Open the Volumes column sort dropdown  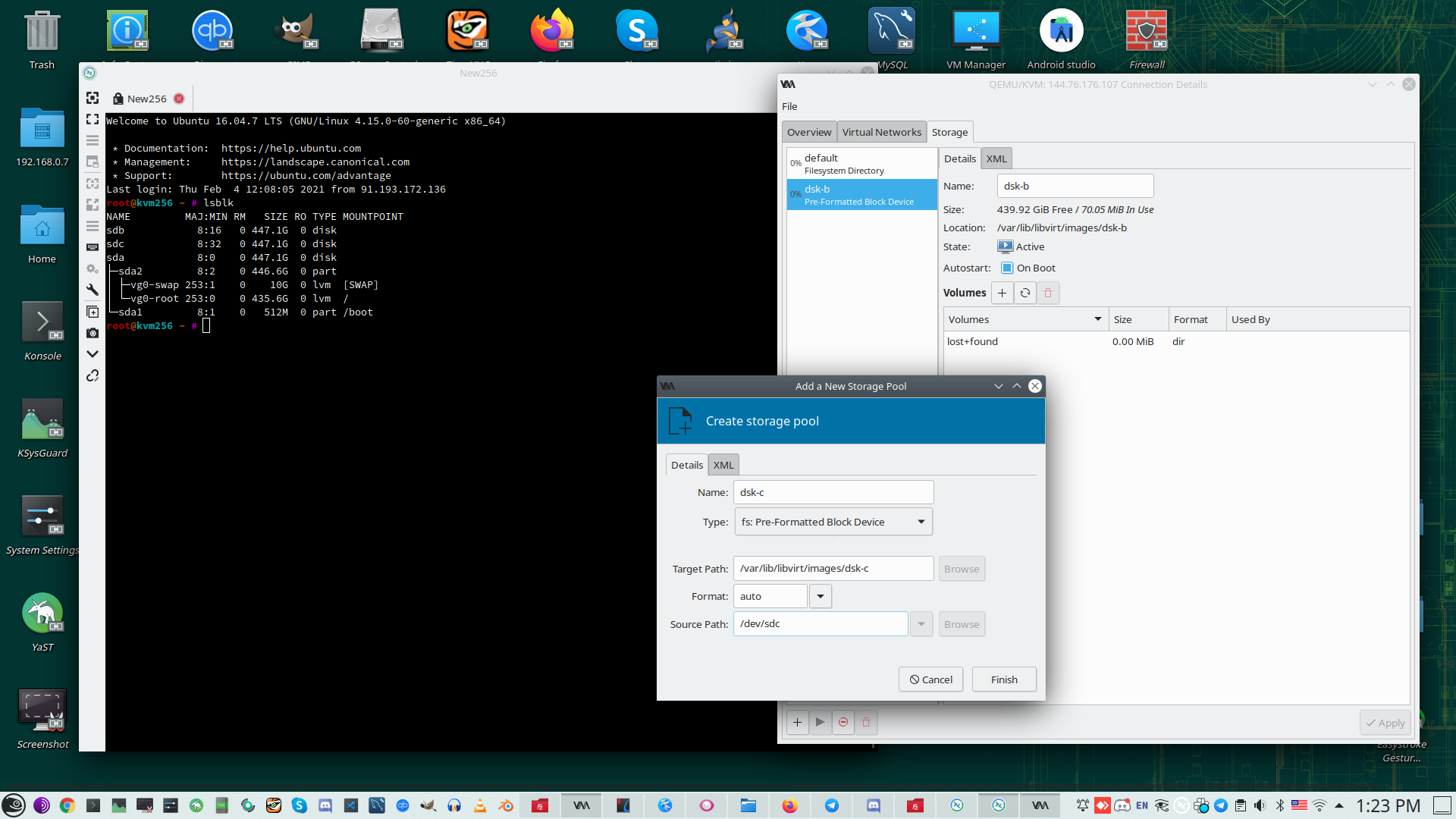1097,319
